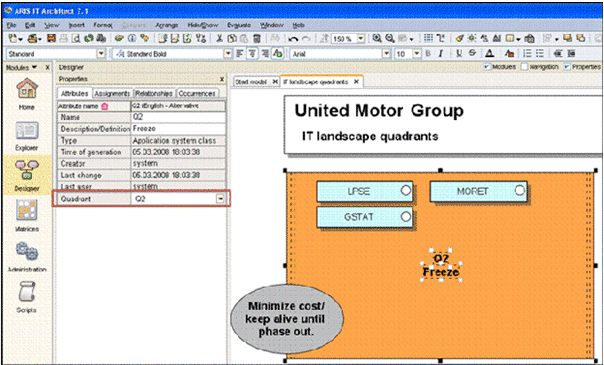Toggle the grid display icon
Image resolution: width=604 pixels, height=365 pixels.
point(428,39)
